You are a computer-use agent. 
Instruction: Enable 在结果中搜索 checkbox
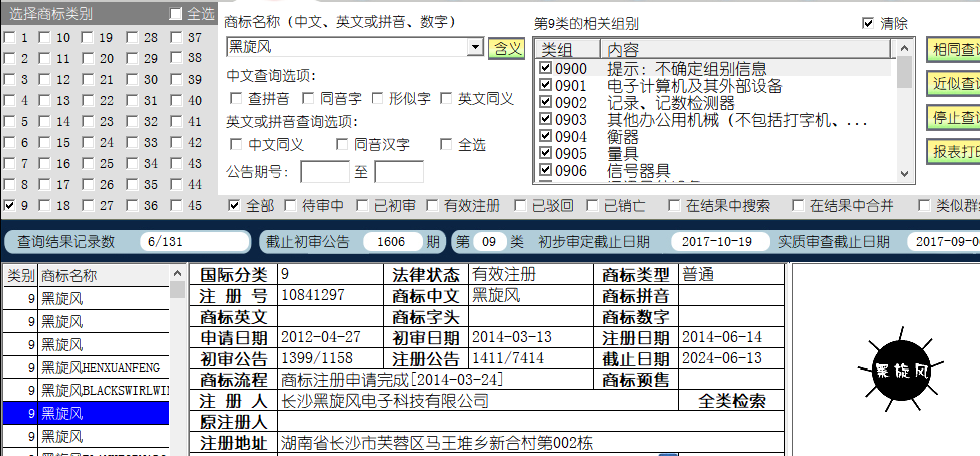pyautogui.click(x=674, y=206)
